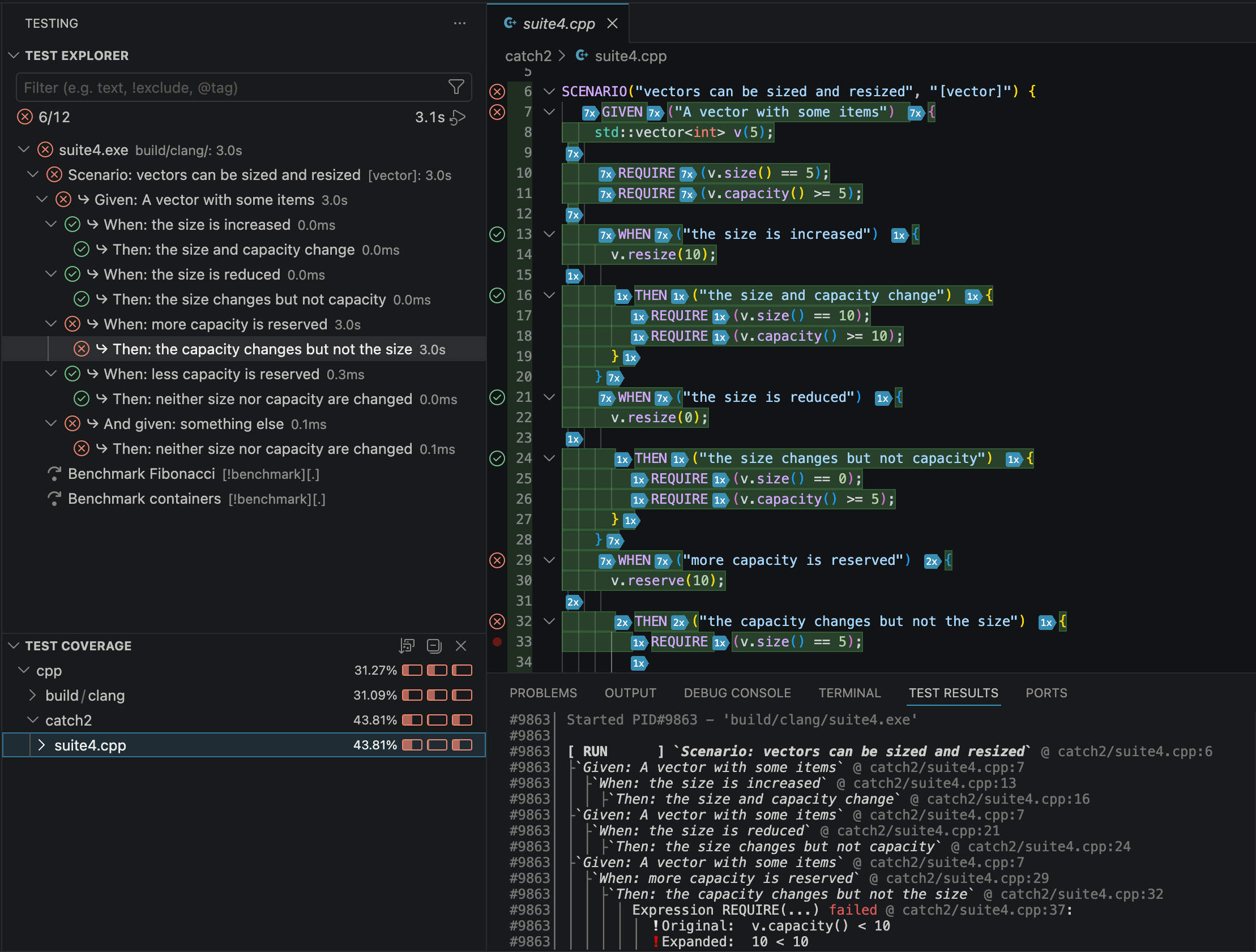Screen dimensions: 1256x952
Task: Click the 7x coverage badge before GIVEN
Action: (590, 113)
